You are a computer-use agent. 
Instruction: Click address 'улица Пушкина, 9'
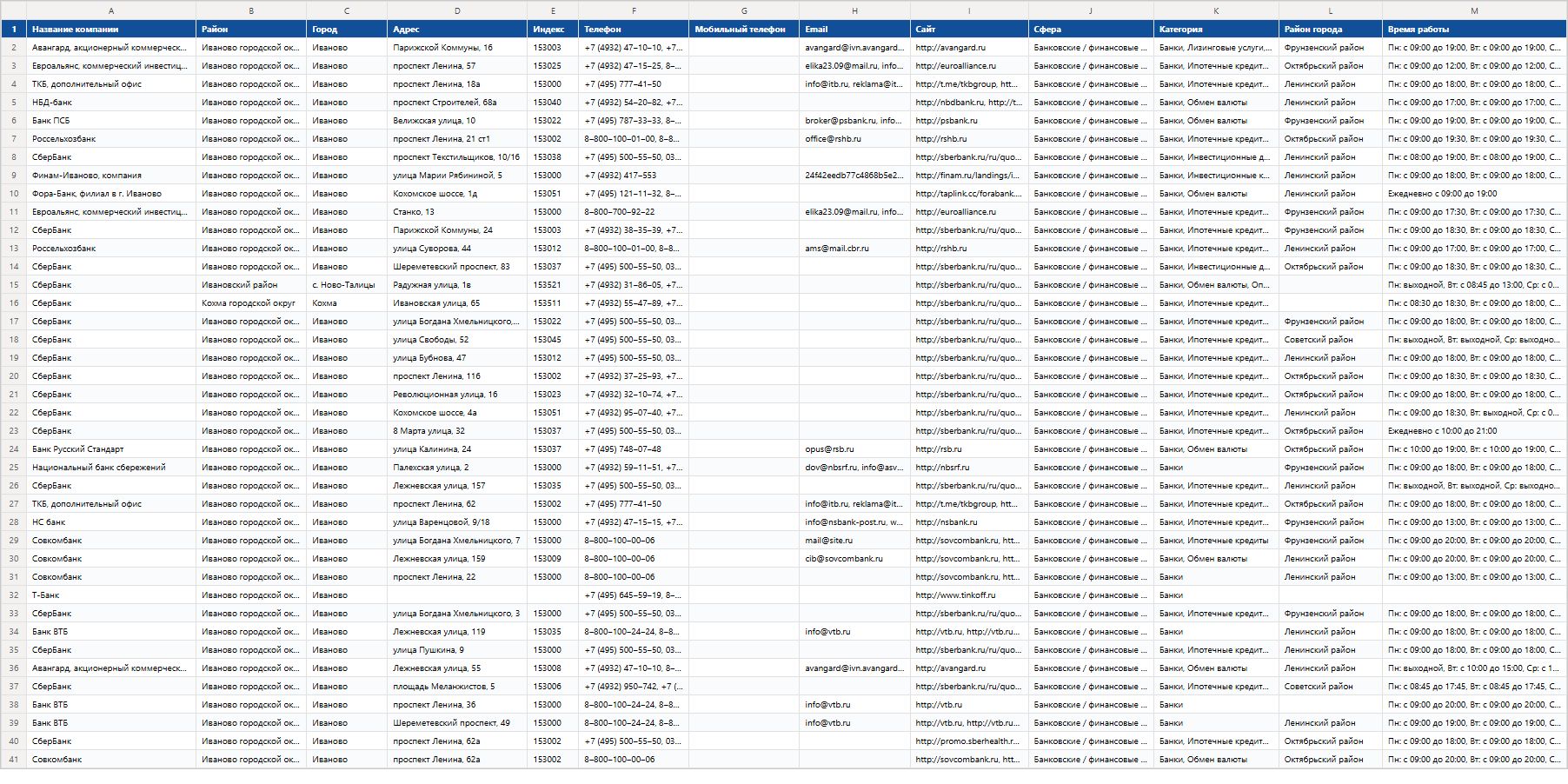[x=457, y=649]
